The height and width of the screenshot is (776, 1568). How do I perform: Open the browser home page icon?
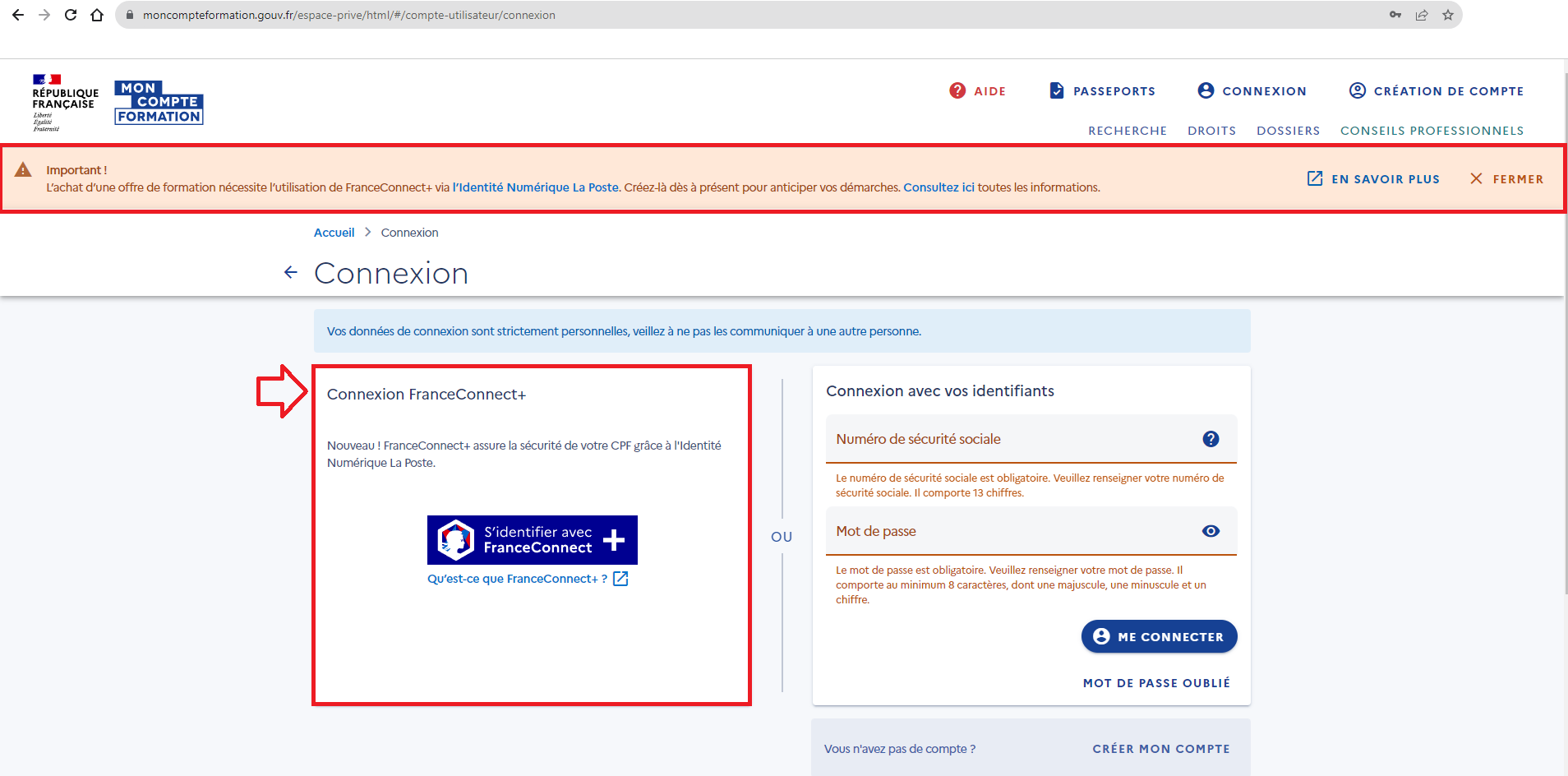(97, 15)
